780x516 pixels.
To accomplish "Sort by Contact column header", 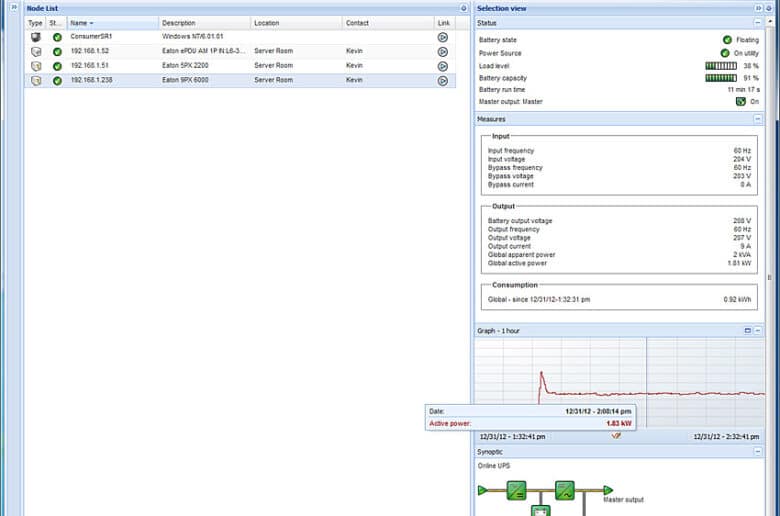I will pyautogui.click(x=388, y=23).
